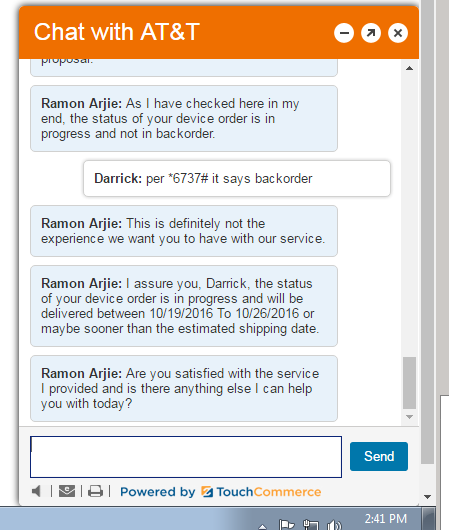Click the chat scrollbar thumb

tap(409, 383)
